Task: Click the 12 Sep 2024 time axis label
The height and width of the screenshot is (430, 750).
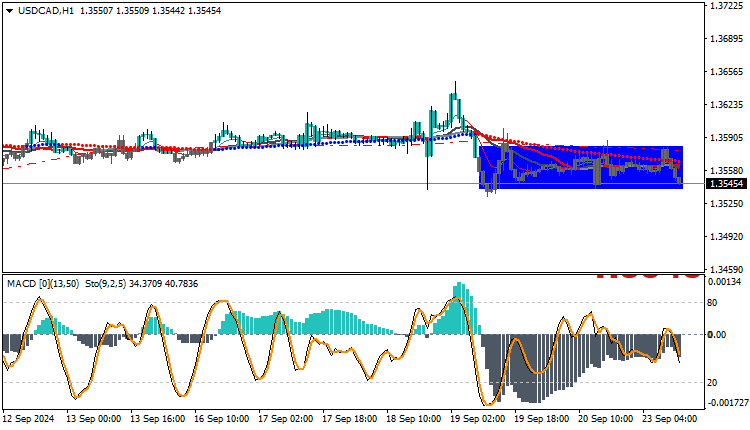Action: [28, 419]
